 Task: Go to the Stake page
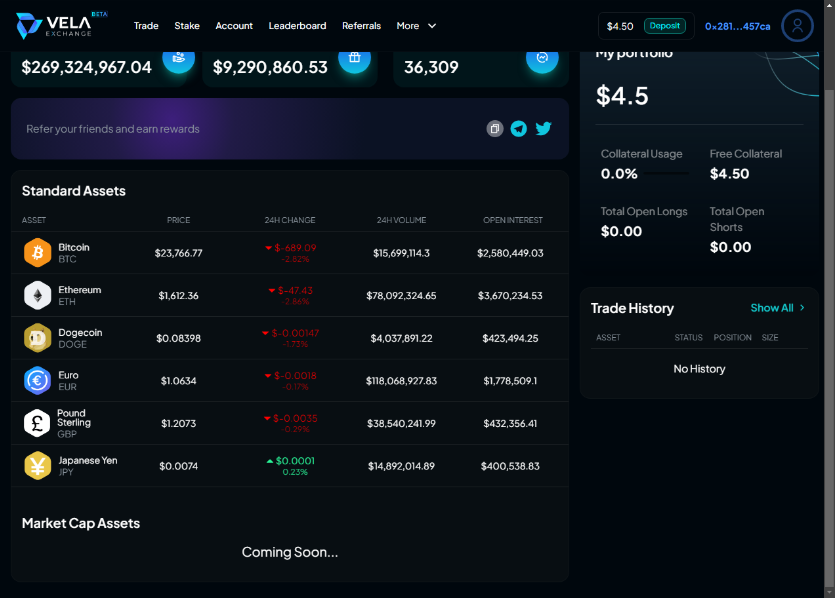[187, 26]
